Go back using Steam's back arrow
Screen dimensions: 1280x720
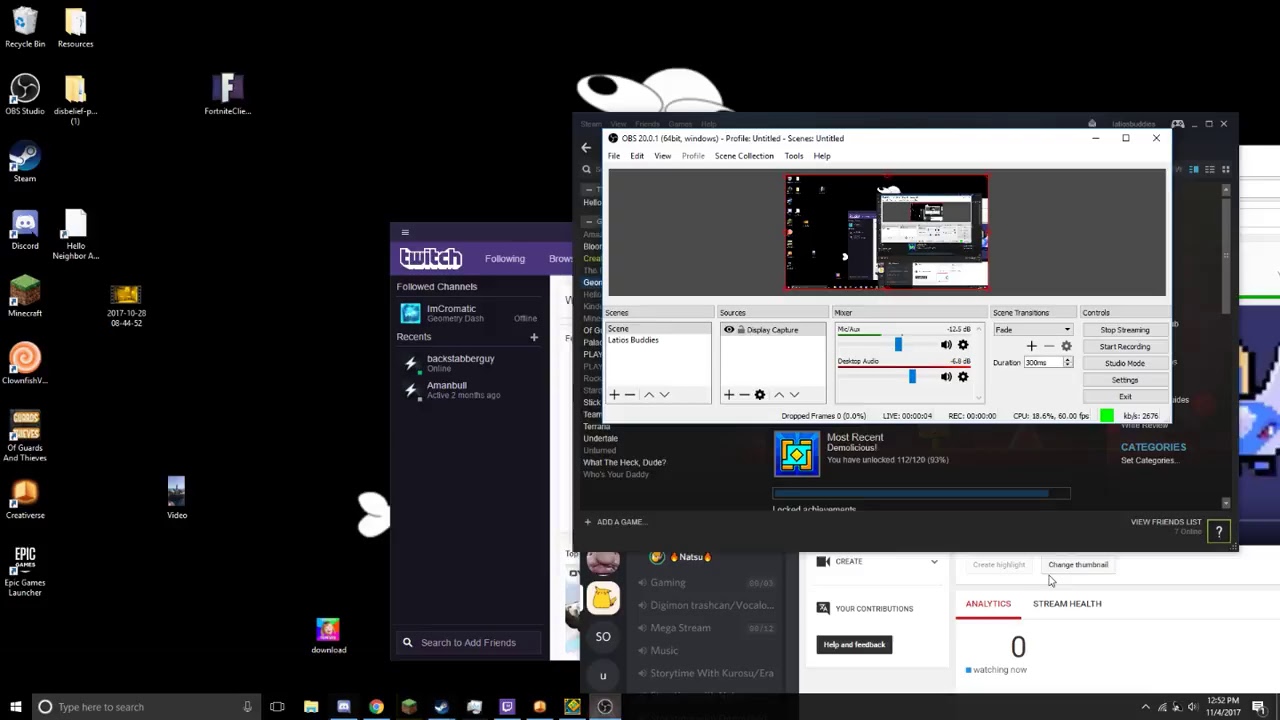point(586,148)
